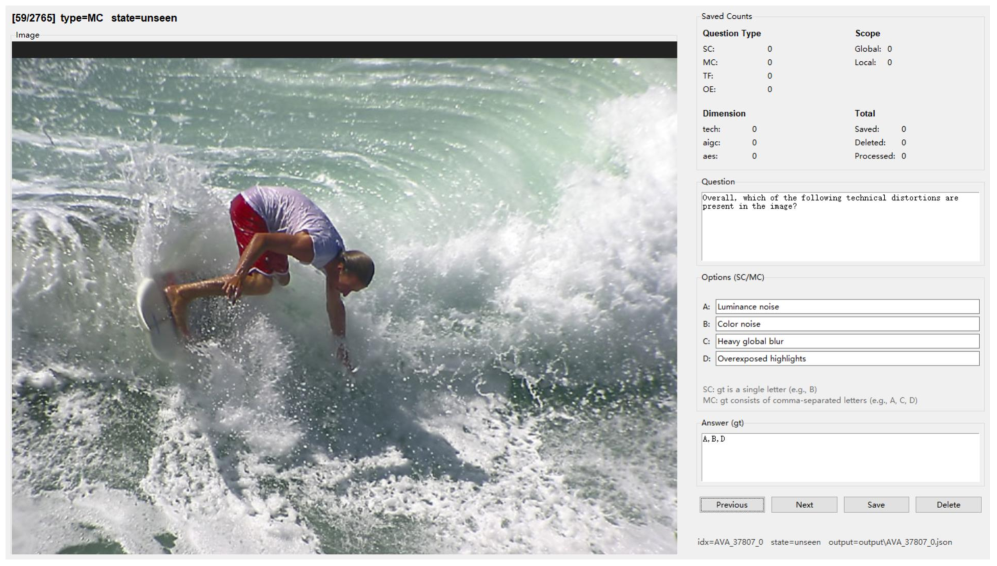
Task: Go to the Next item
Action: click(x=804, y=505)
